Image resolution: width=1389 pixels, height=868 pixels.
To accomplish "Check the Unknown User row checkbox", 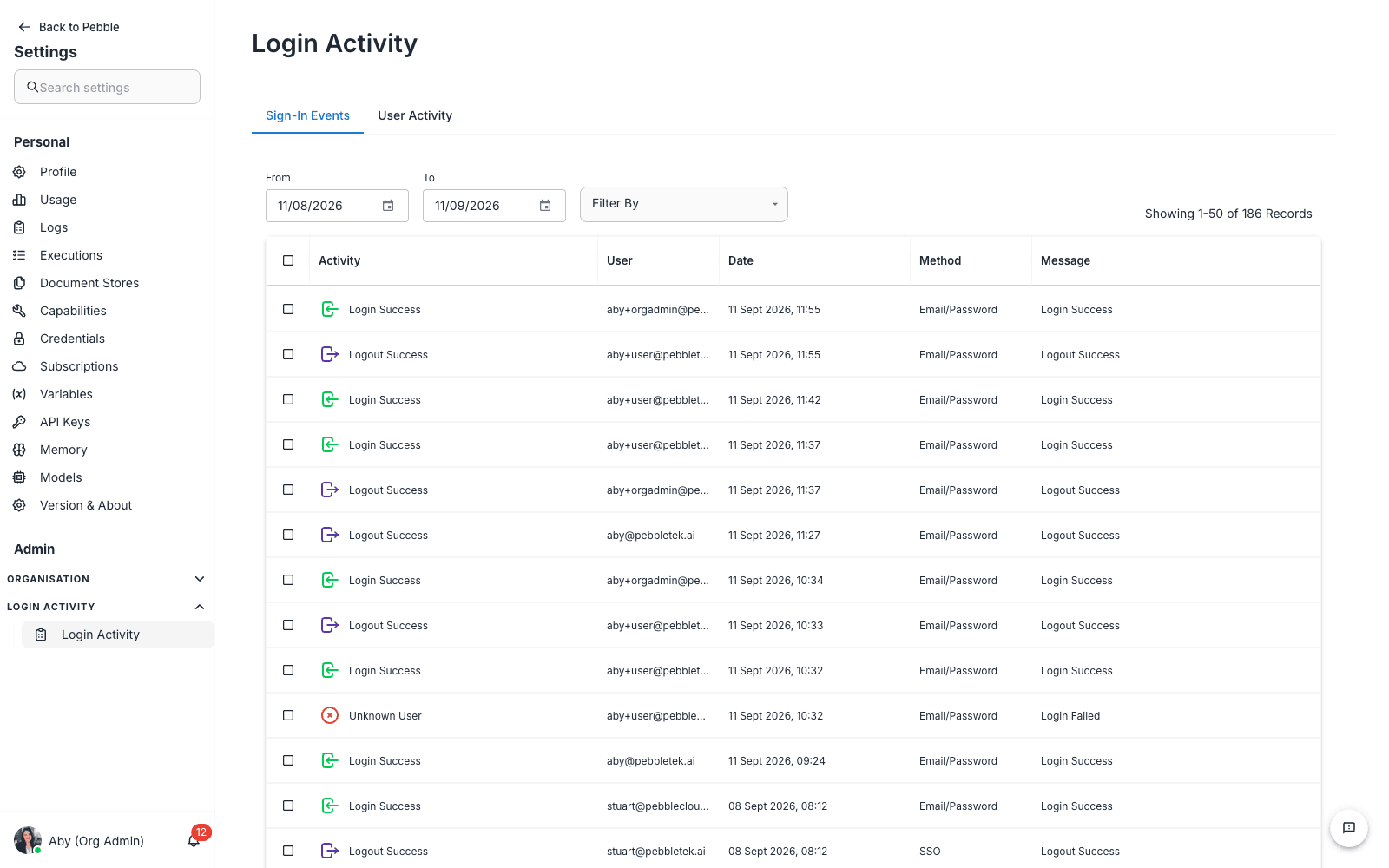I will click(288, 715).
